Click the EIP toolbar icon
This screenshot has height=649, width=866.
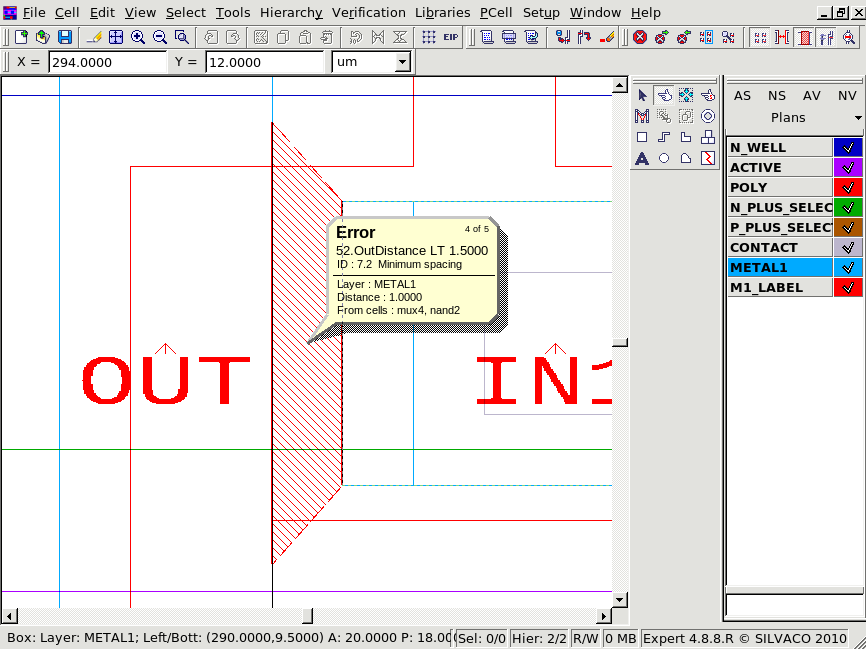451,37
